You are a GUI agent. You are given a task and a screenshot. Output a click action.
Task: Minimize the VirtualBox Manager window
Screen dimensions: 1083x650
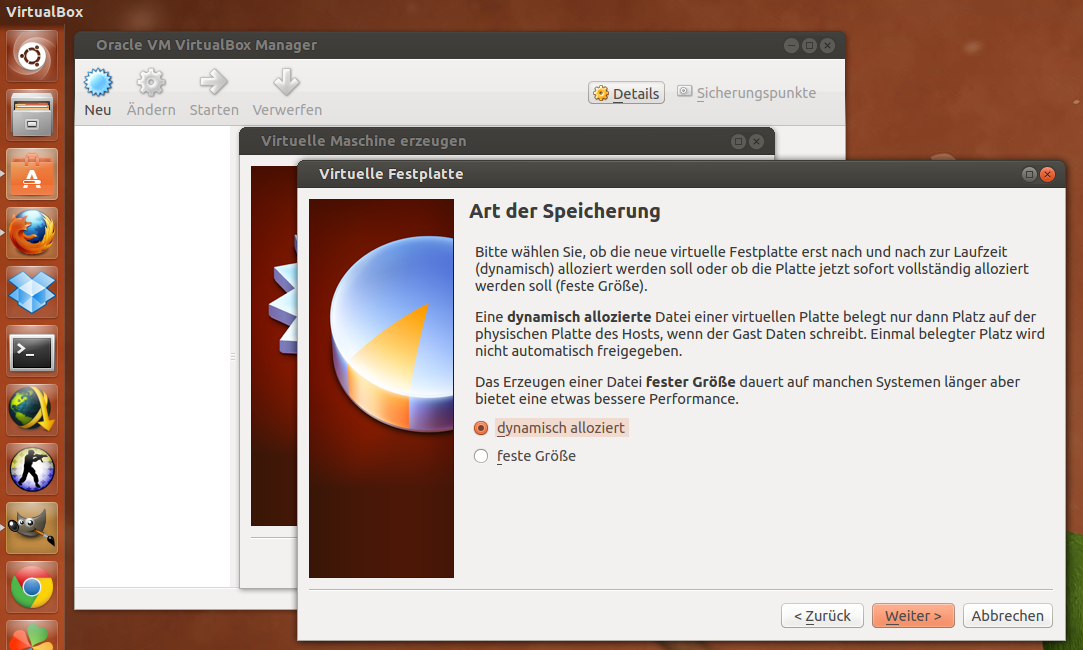[x=792, y=46]
